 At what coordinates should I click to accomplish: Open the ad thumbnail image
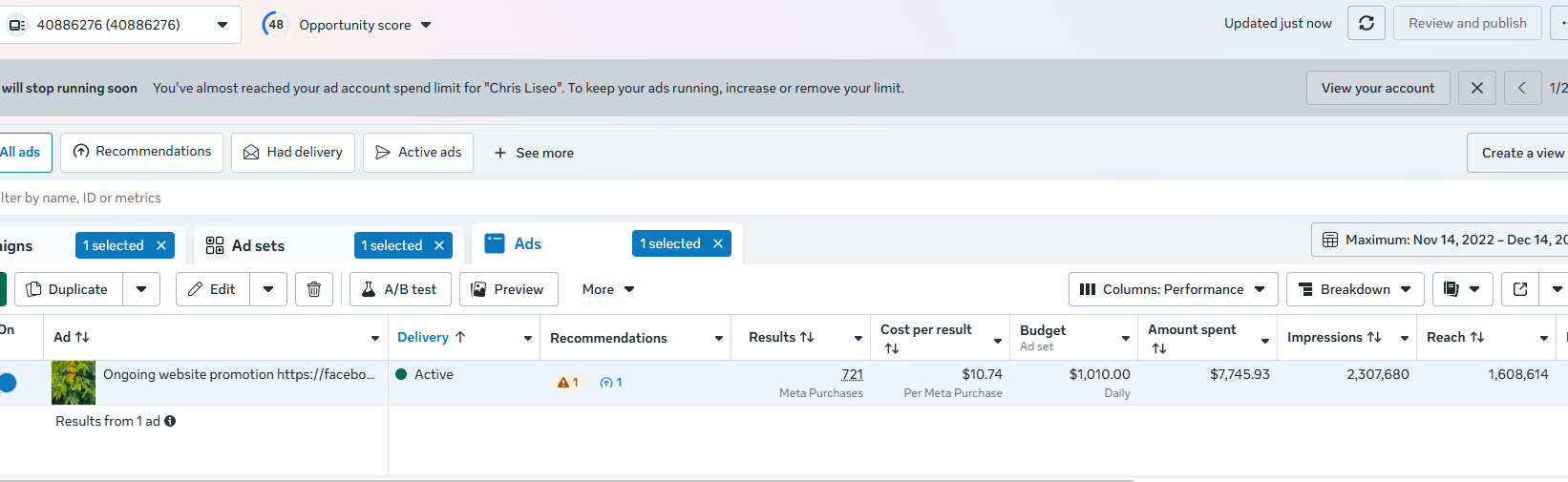[74, 383]
